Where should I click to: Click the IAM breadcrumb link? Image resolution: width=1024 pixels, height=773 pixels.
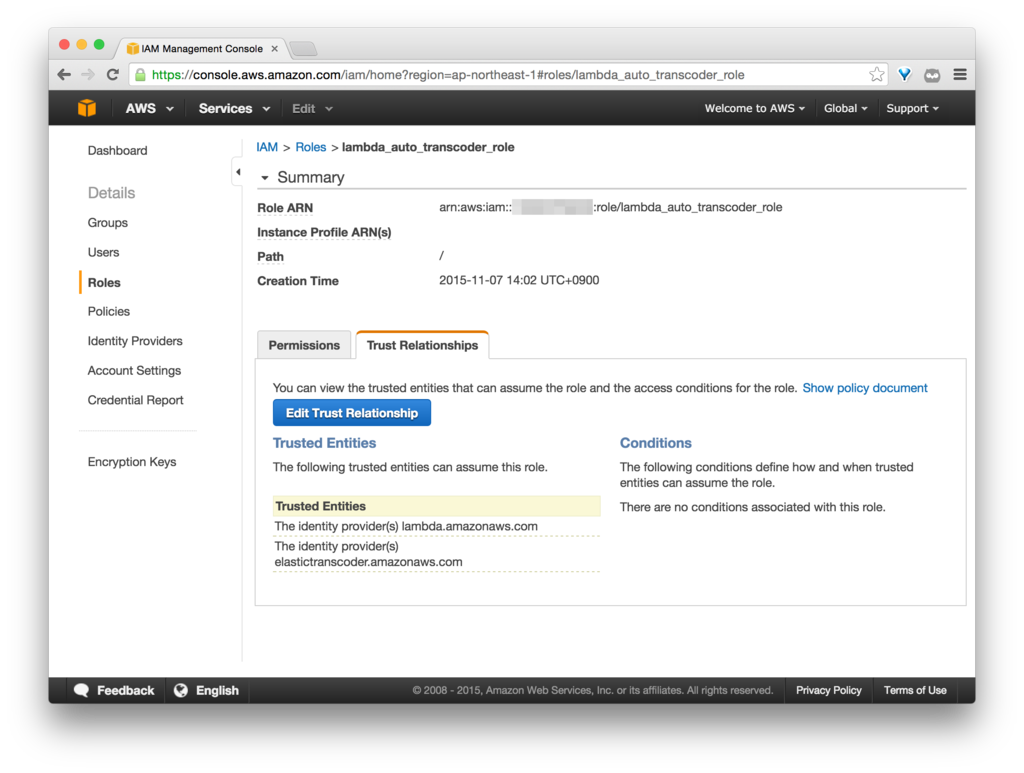coord(266,147)
